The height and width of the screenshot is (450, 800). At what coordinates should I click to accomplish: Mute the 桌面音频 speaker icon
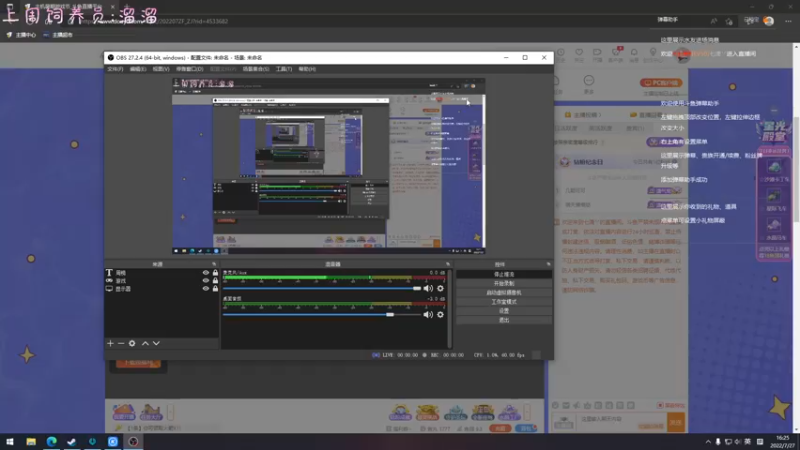(428, 315)
